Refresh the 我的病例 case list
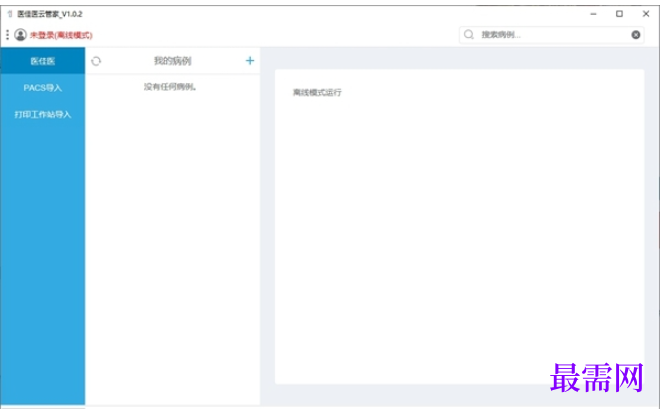The height and width of the screenshot is (409, 662). tap(96, 61)
